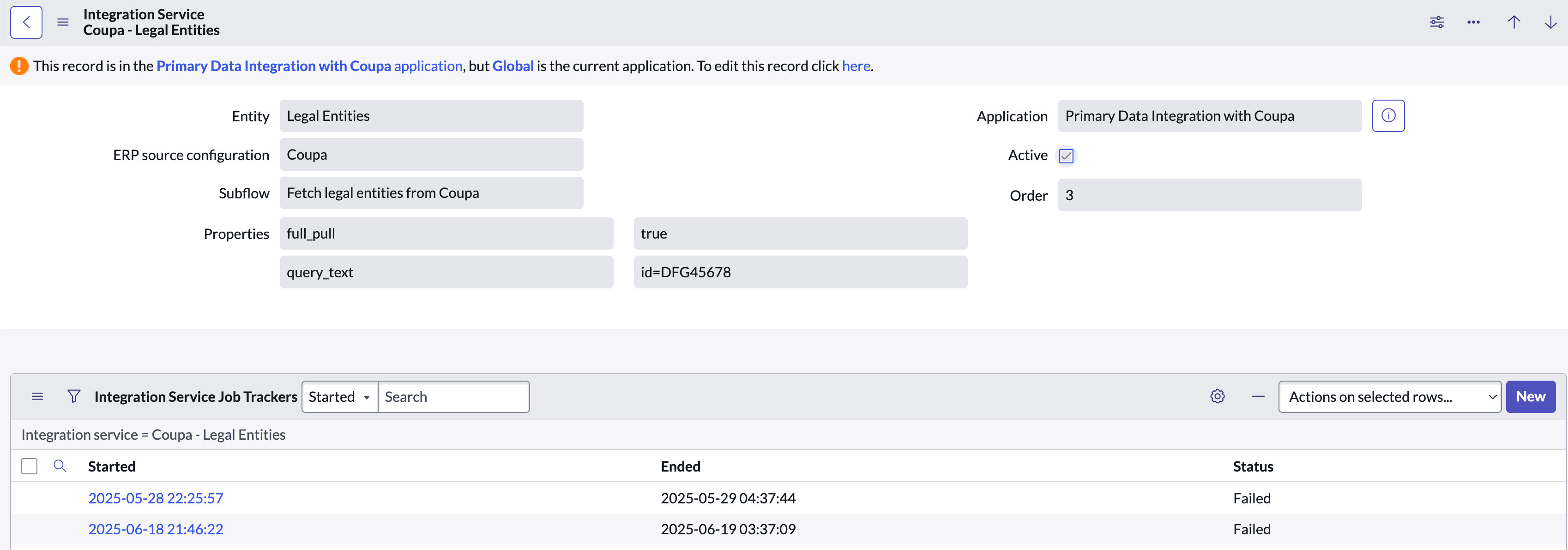Open job tracker started 2025-06-18 21:46:22
Image resolution: width=1568 pixels, height=550 pixels.
click(x=156, y=529)
